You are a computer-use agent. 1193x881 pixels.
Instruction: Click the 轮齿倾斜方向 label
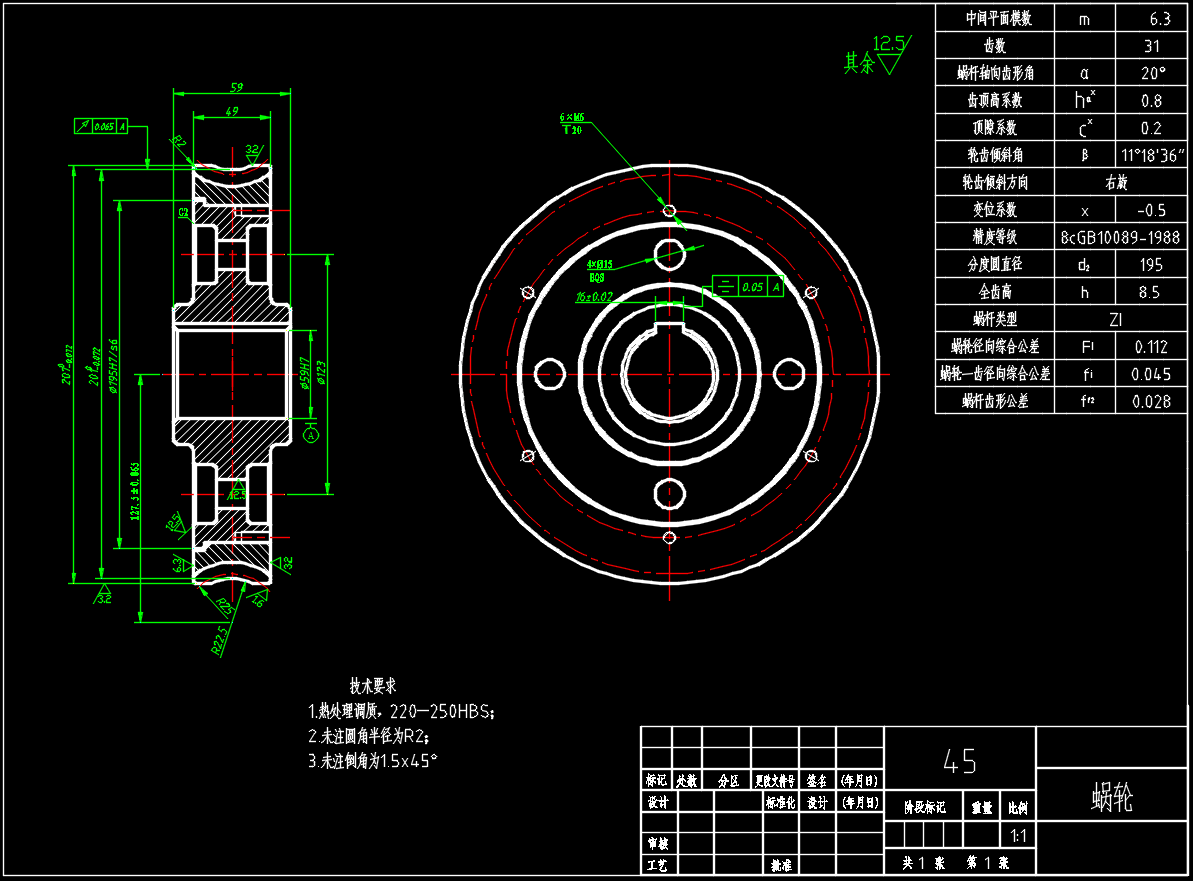click(x=995, y=183)
